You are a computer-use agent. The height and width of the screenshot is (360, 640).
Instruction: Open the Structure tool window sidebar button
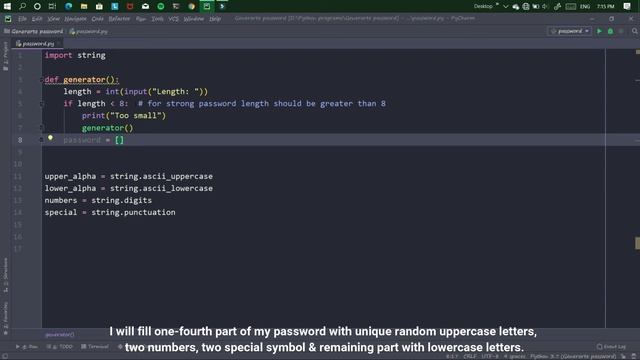5,274
